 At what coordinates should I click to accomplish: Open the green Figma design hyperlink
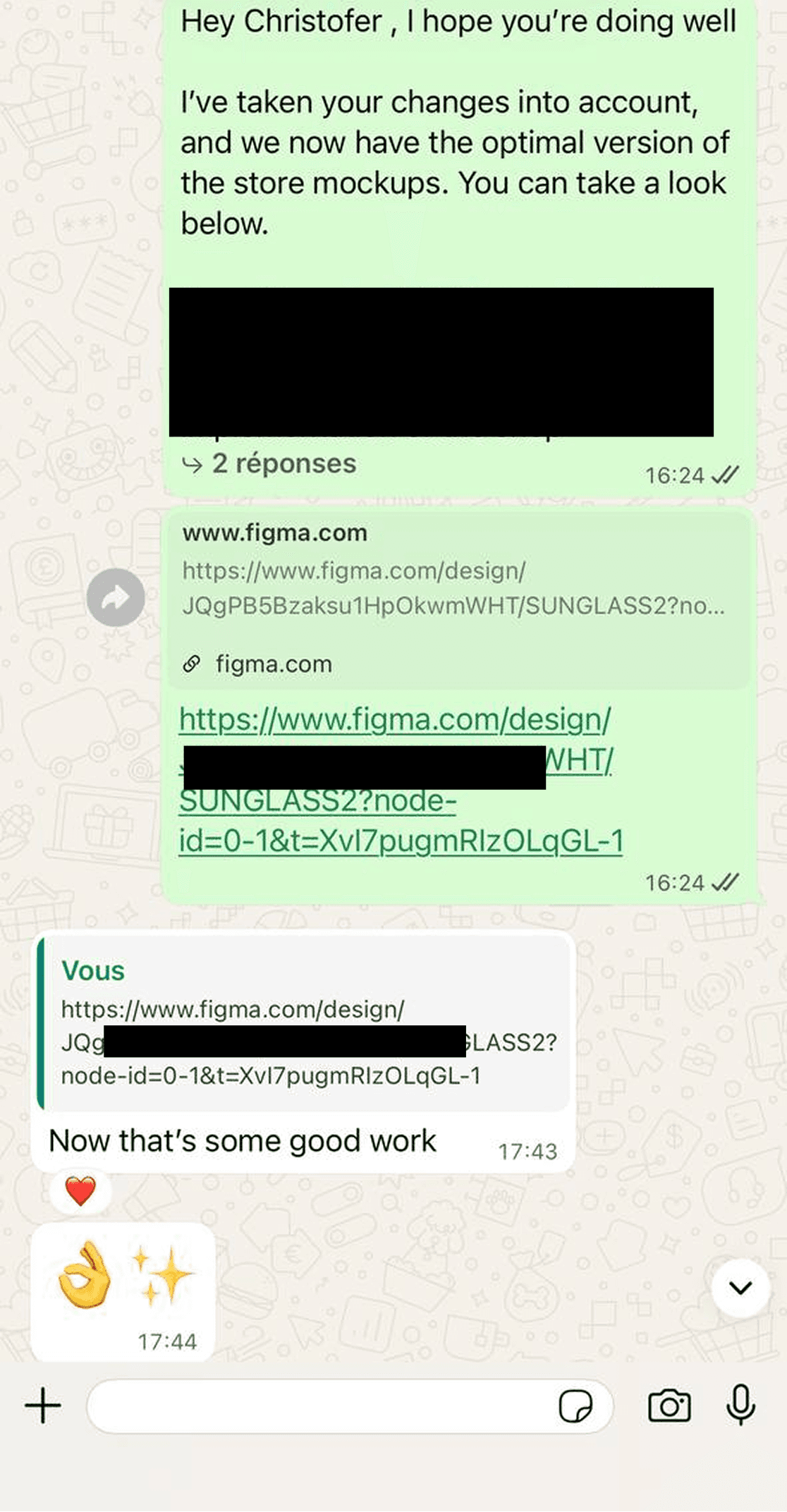[401, 780]
